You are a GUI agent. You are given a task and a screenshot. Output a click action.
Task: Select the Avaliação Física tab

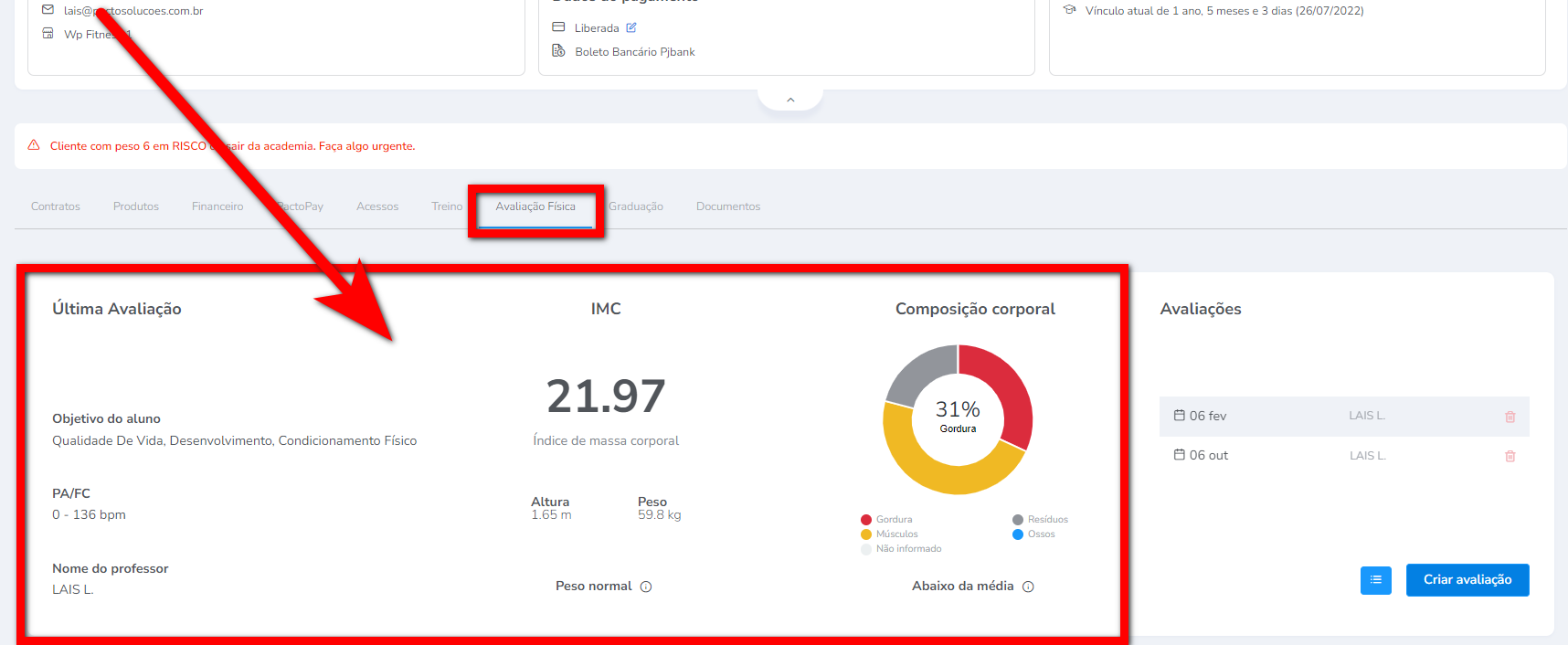point(535,206)
